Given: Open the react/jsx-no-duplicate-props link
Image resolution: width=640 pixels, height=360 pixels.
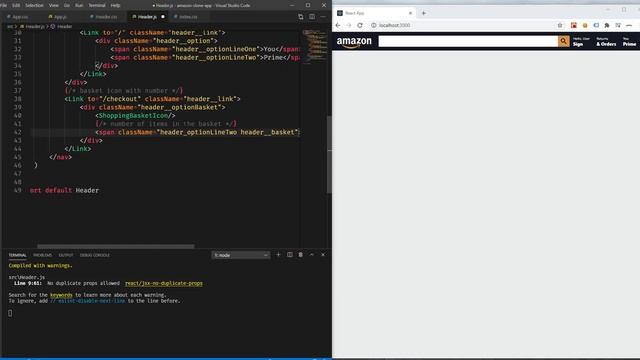Looking at the screenshot, I should [164, 283].
